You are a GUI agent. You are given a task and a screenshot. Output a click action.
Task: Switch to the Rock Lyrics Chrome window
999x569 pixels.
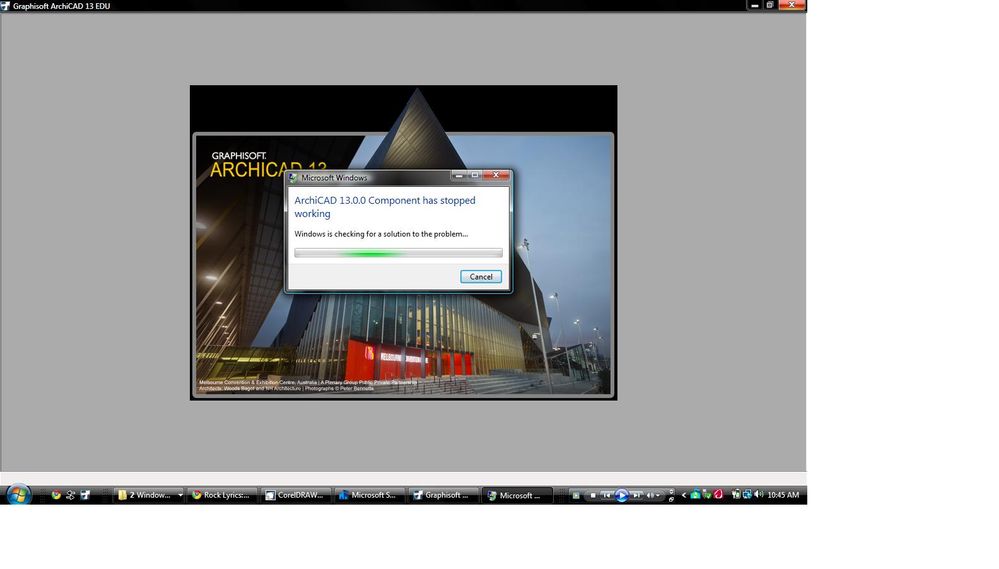coord(222,495)
